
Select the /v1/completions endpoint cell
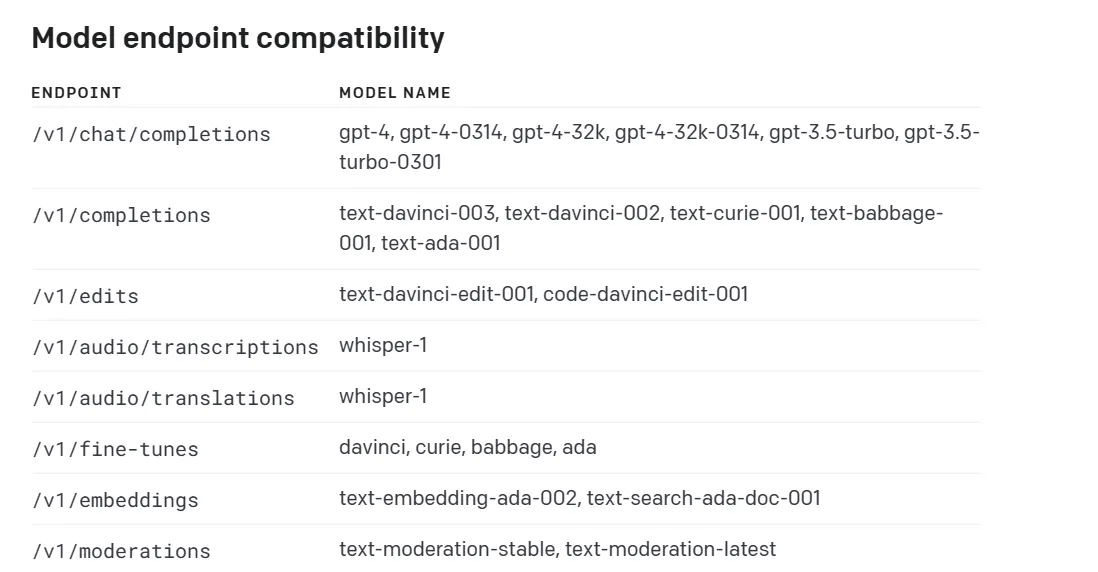[x=121, y=215]
